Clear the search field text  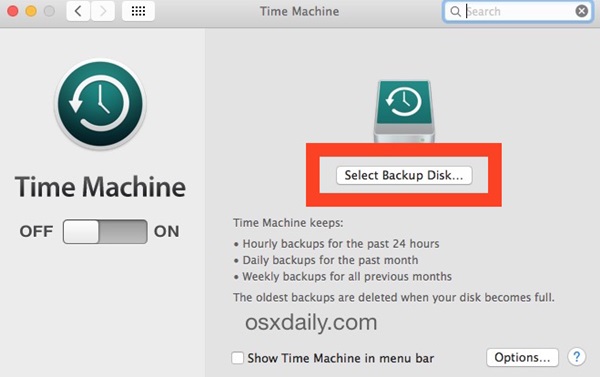pos(582,11)
